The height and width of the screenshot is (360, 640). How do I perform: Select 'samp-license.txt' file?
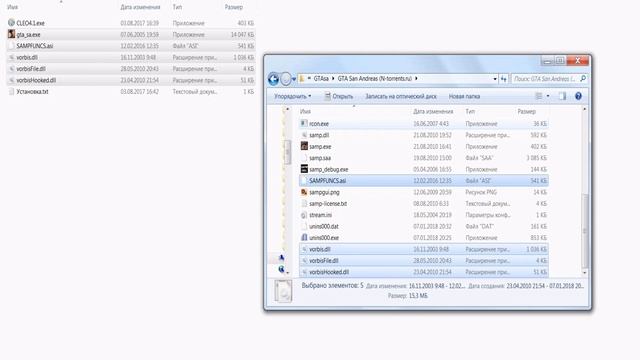click(x=424, y=204)
